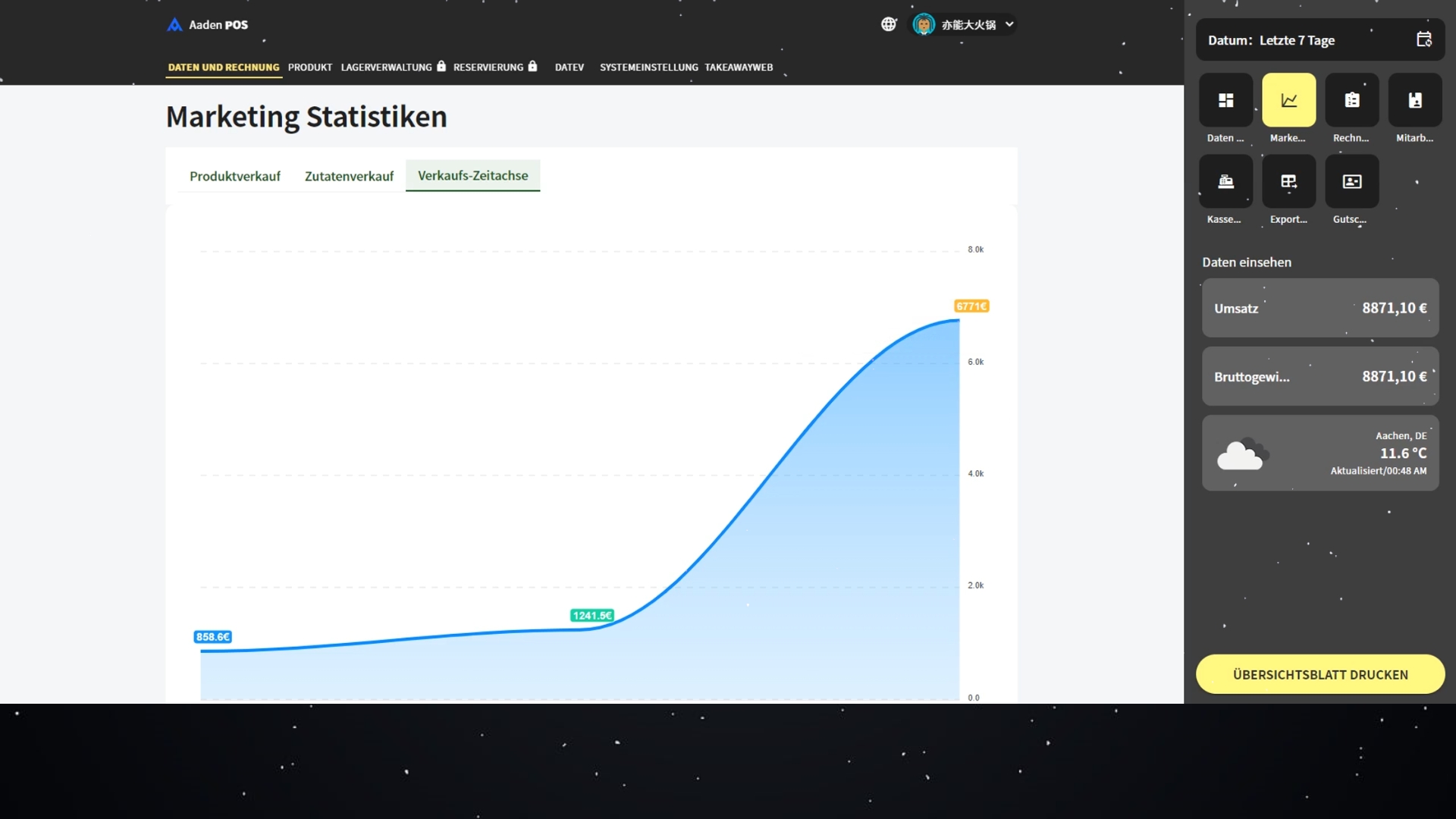
Task: Click the Aaden POS logo link
Action: click(x=207, y=24)
